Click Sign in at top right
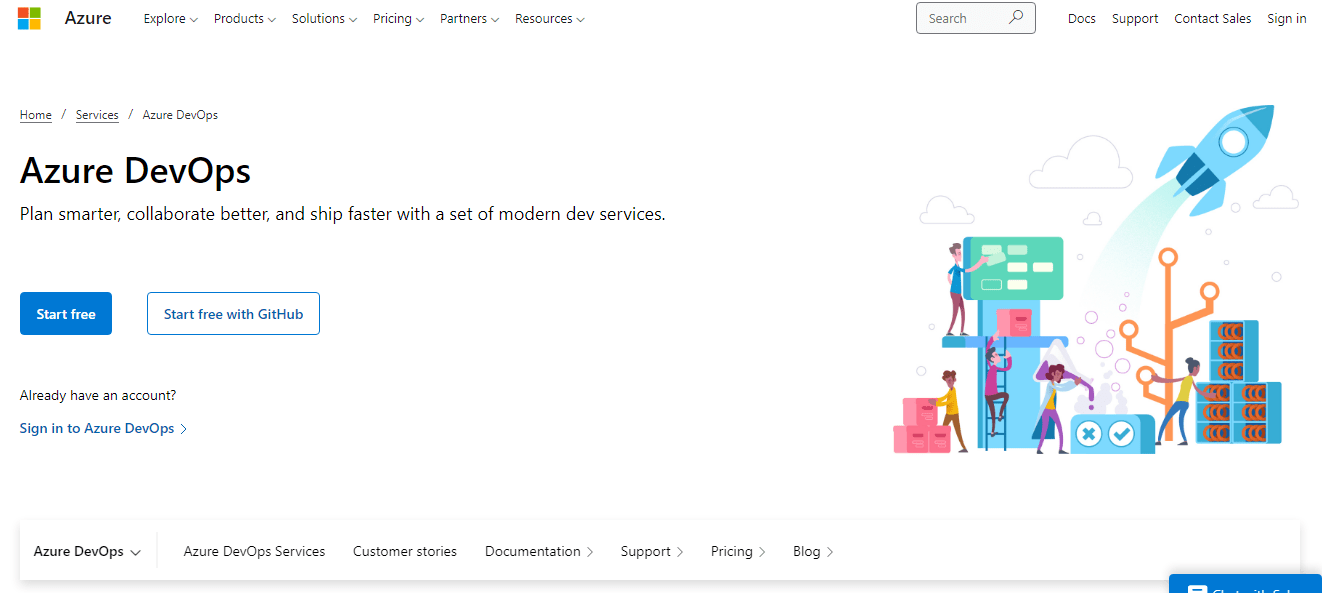 point(1287,18)
